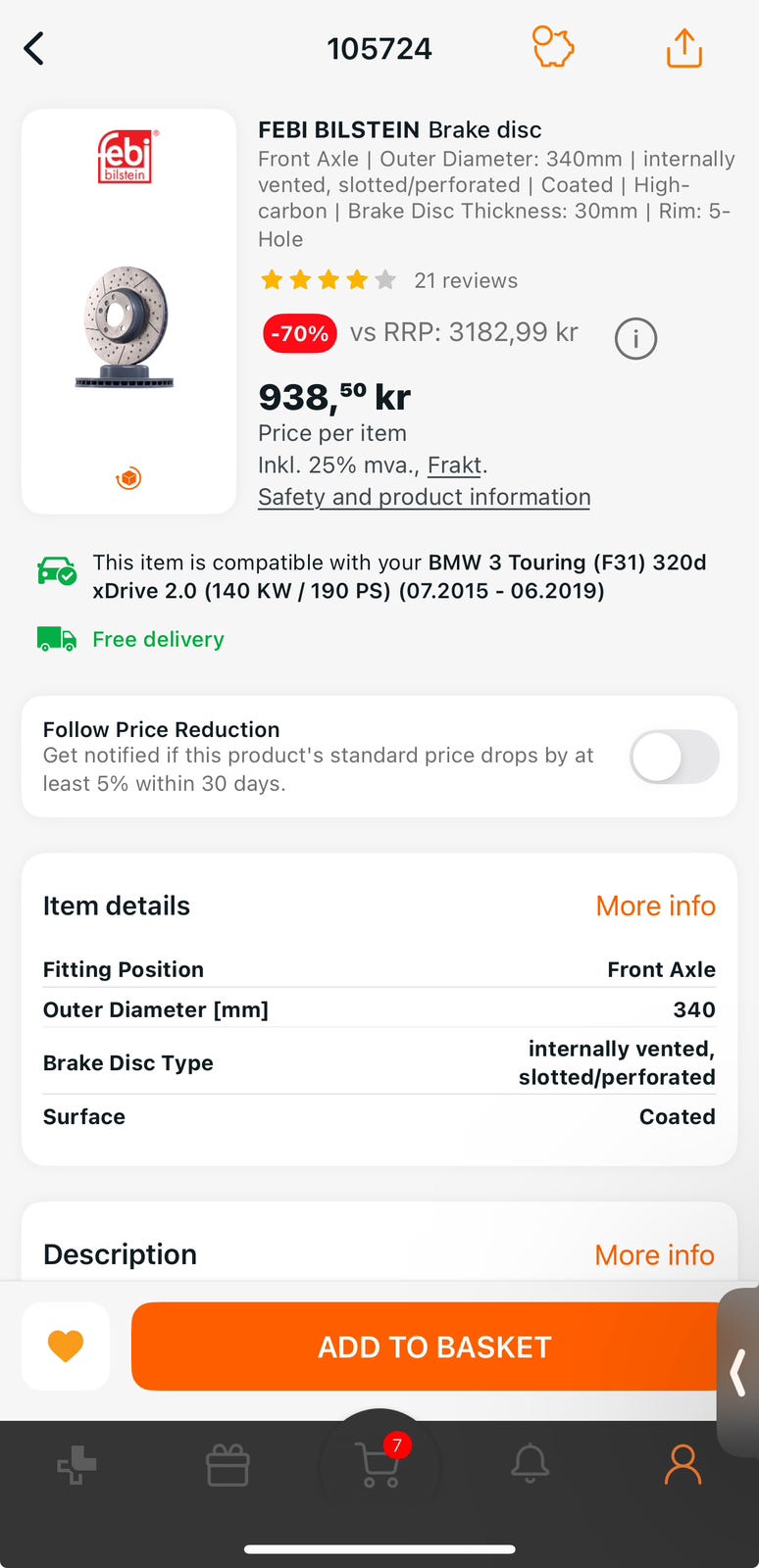The width and height of the screenshot is (759, 1568).
Task: Tap the 360-degree view icon
Action: (128, 478)
